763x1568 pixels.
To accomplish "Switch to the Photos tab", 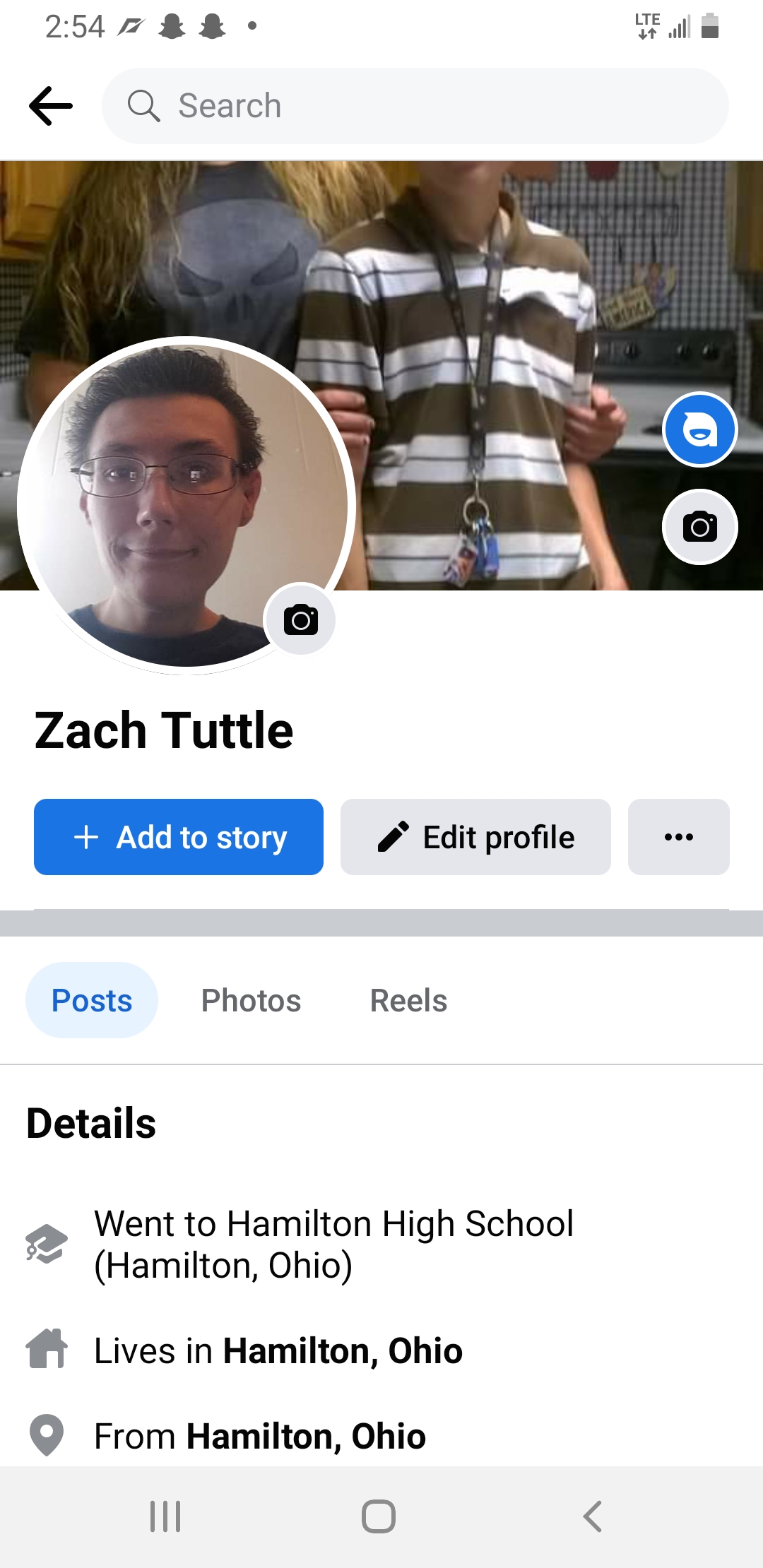I will pos(251,1000).
